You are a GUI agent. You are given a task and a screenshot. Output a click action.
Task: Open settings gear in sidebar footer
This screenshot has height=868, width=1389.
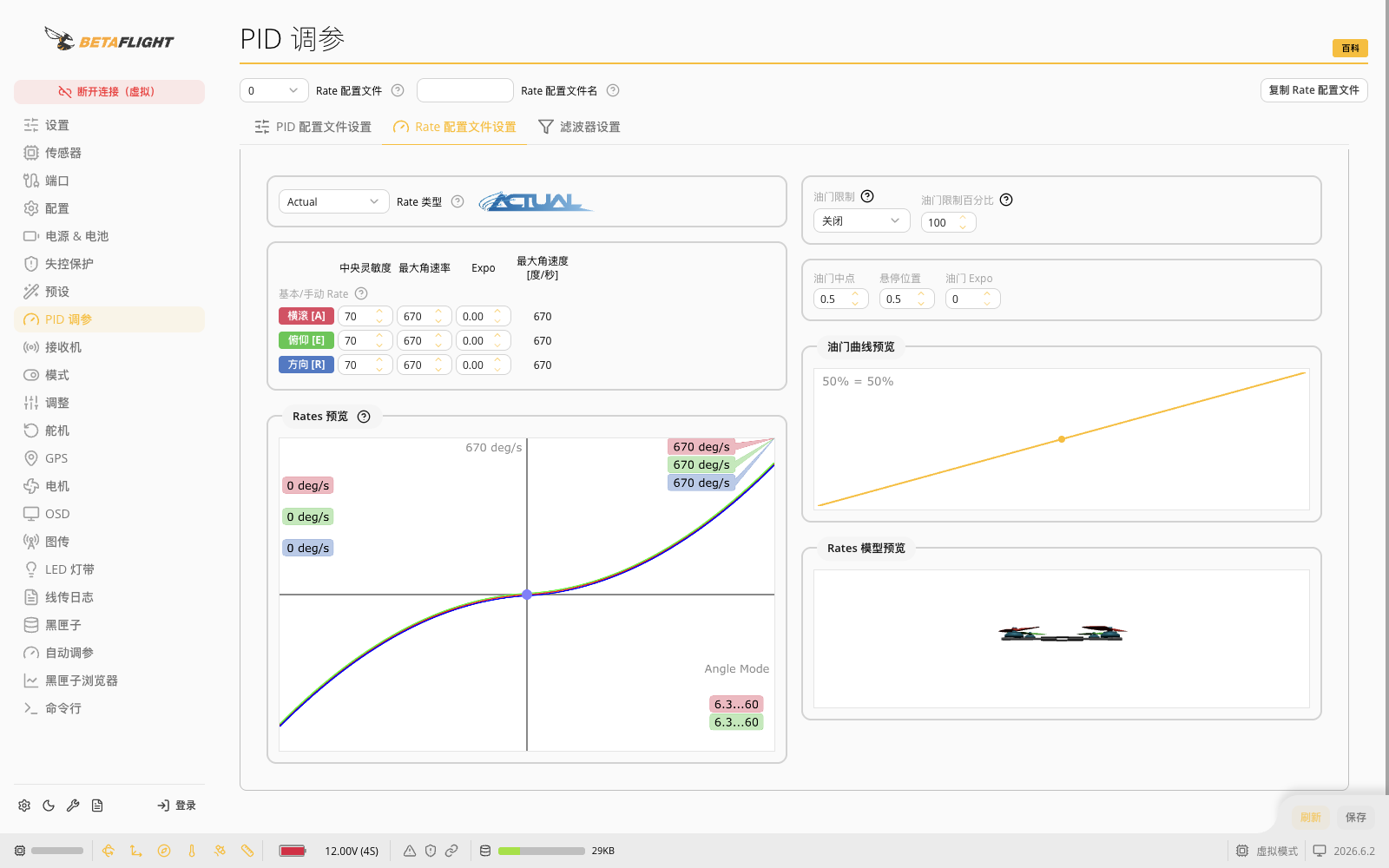coord(24,806)
